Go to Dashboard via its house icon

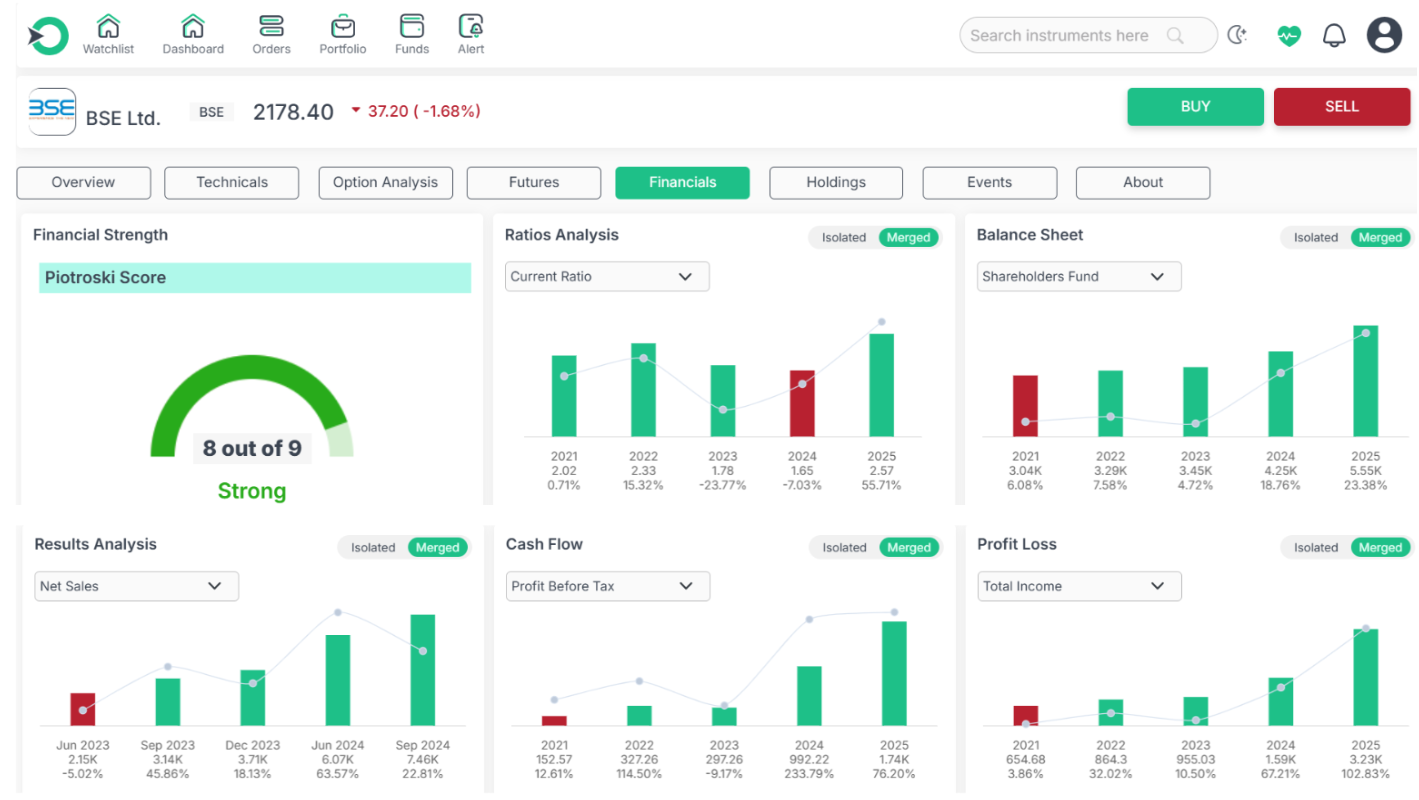193,26
